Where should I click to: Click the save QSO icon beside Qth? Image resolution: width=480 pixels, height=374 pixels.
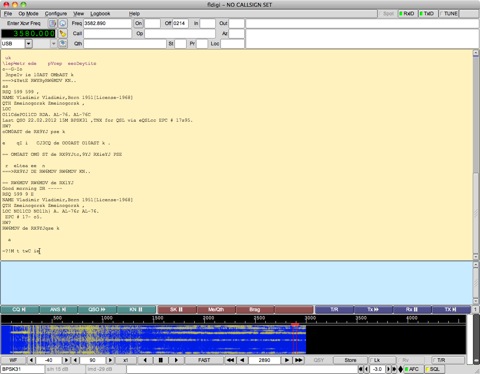(63, 43)
